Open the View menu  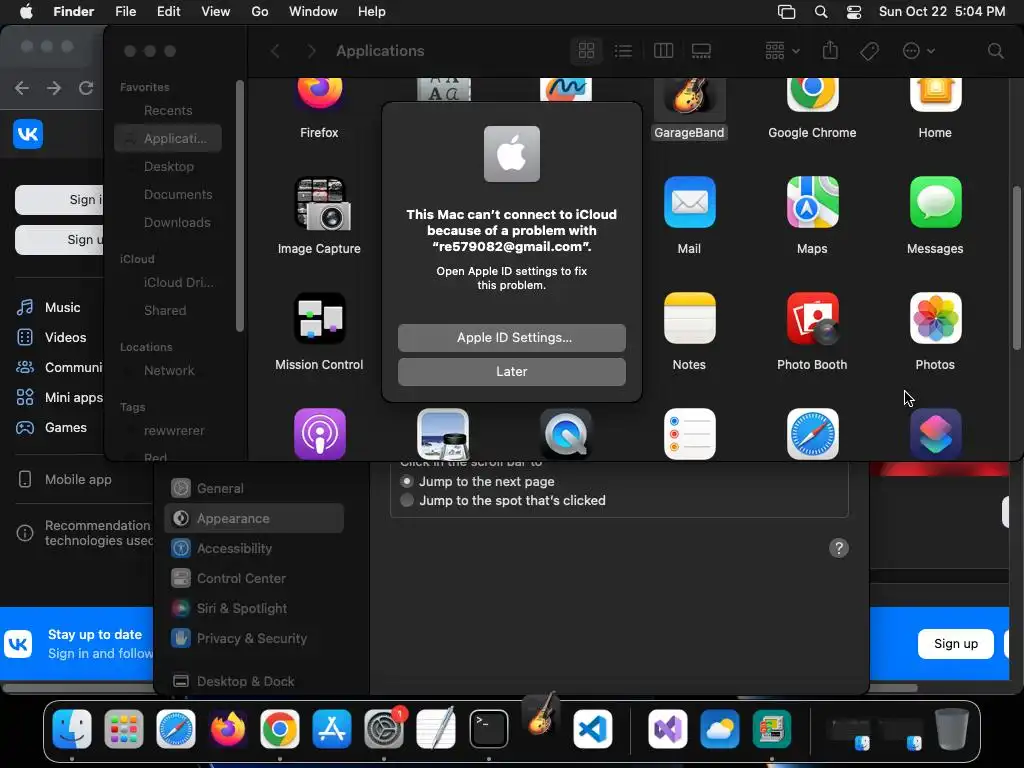(216, 12)
